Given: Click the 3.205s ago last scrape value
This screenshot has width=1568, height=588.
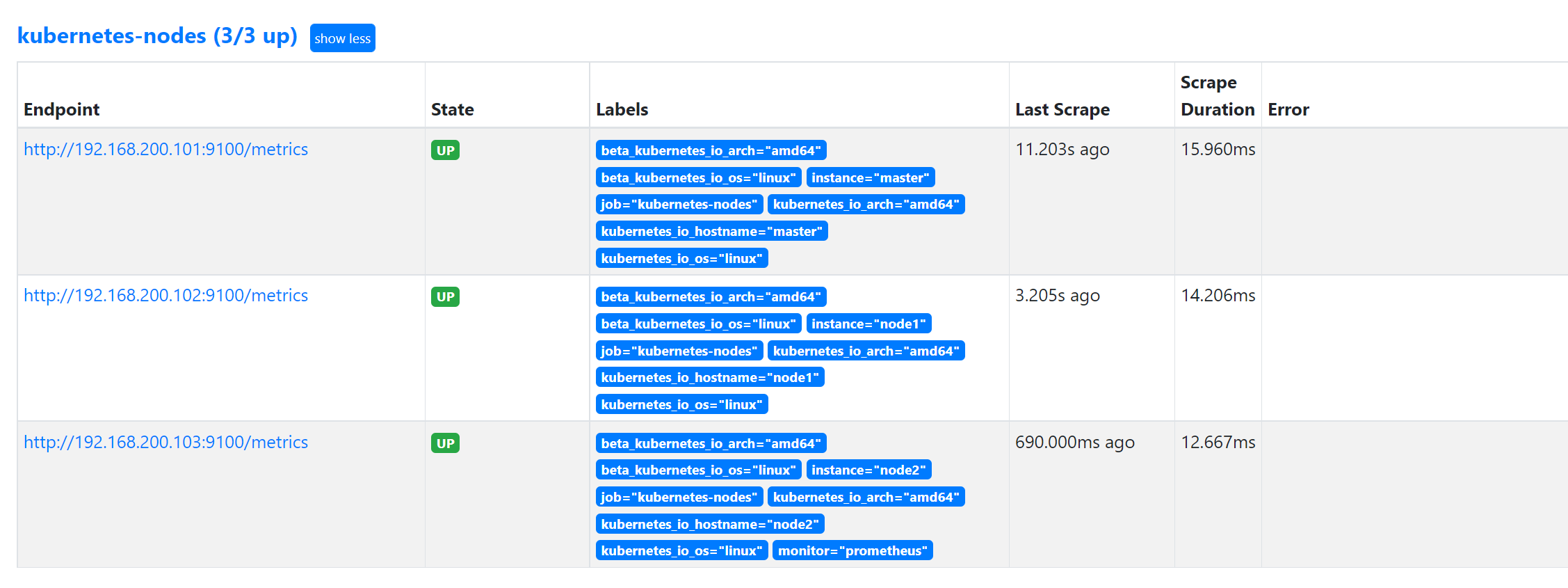Looking at the screenshot, I should click(1057, 295).
